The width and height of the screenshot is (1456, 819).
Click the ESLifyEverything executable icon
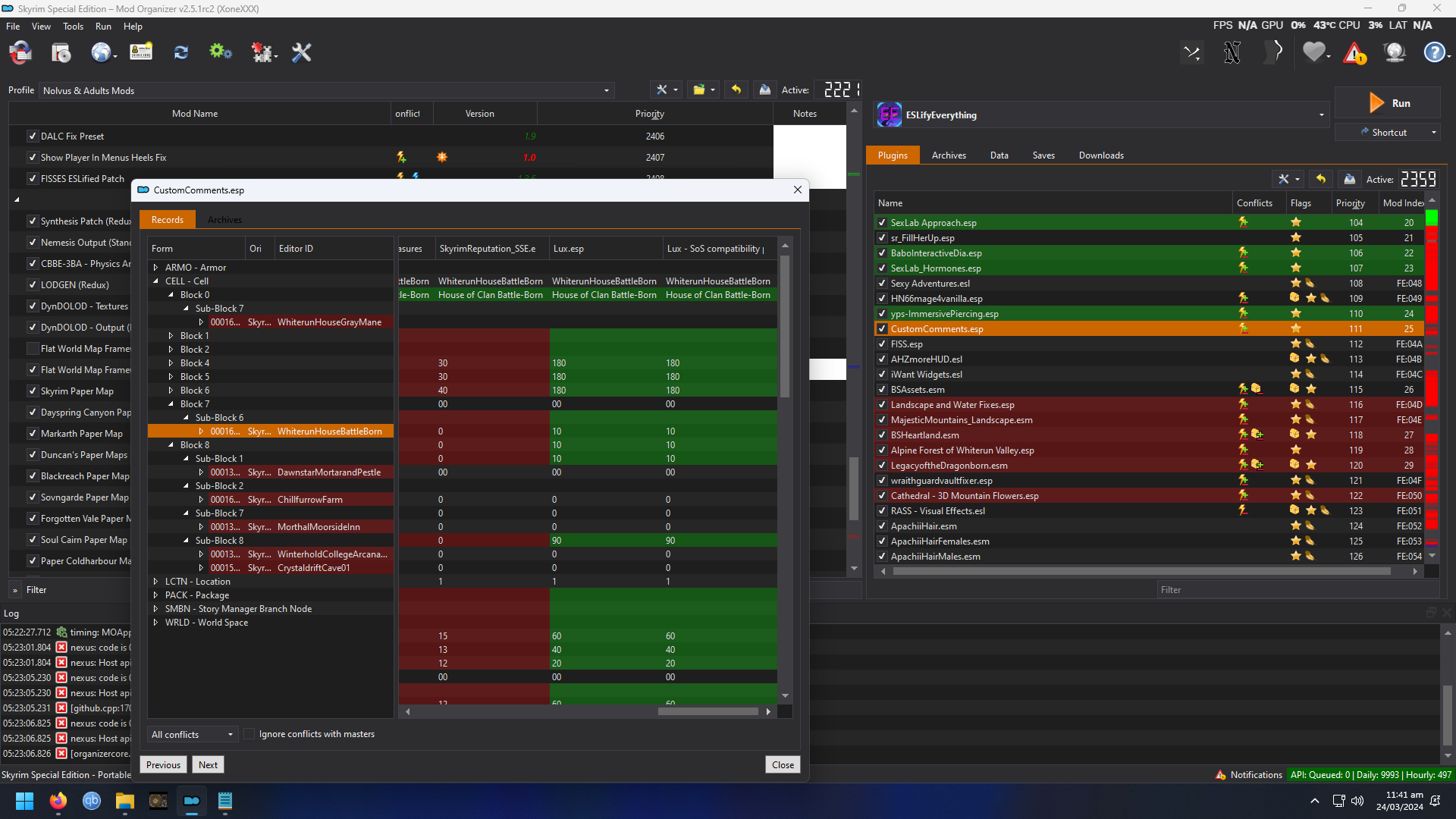coord(889,115)
